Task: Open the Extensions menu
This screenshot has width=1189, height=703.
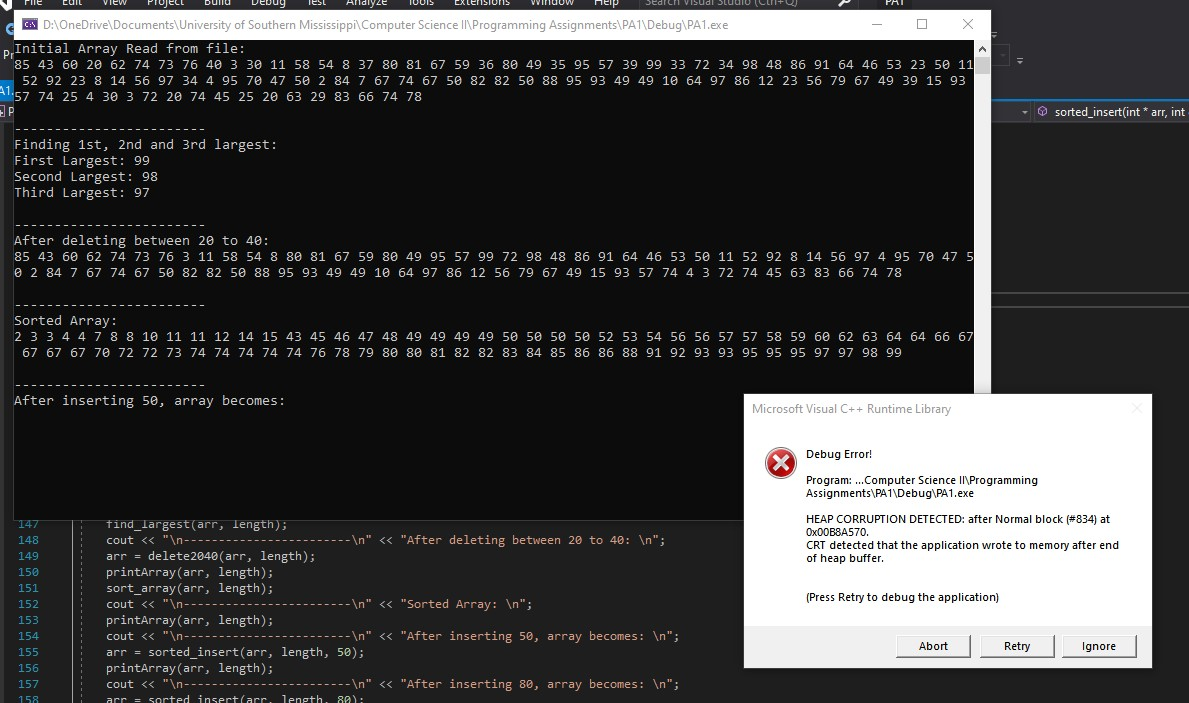Action: [x=481, y=3]
